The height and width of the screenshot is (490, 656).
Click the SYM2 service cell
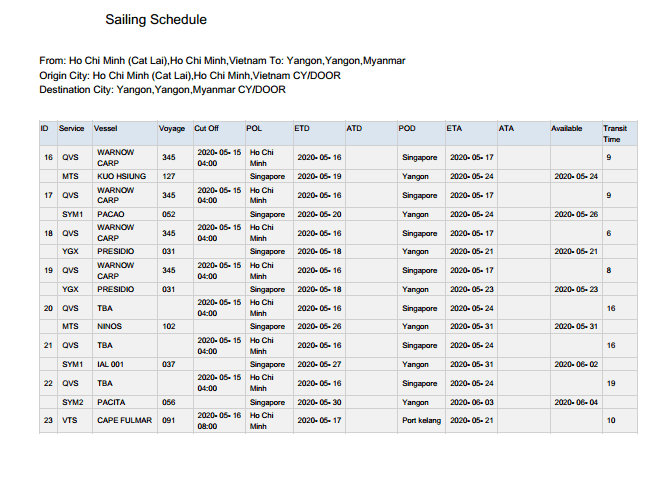tap(72, 401)
